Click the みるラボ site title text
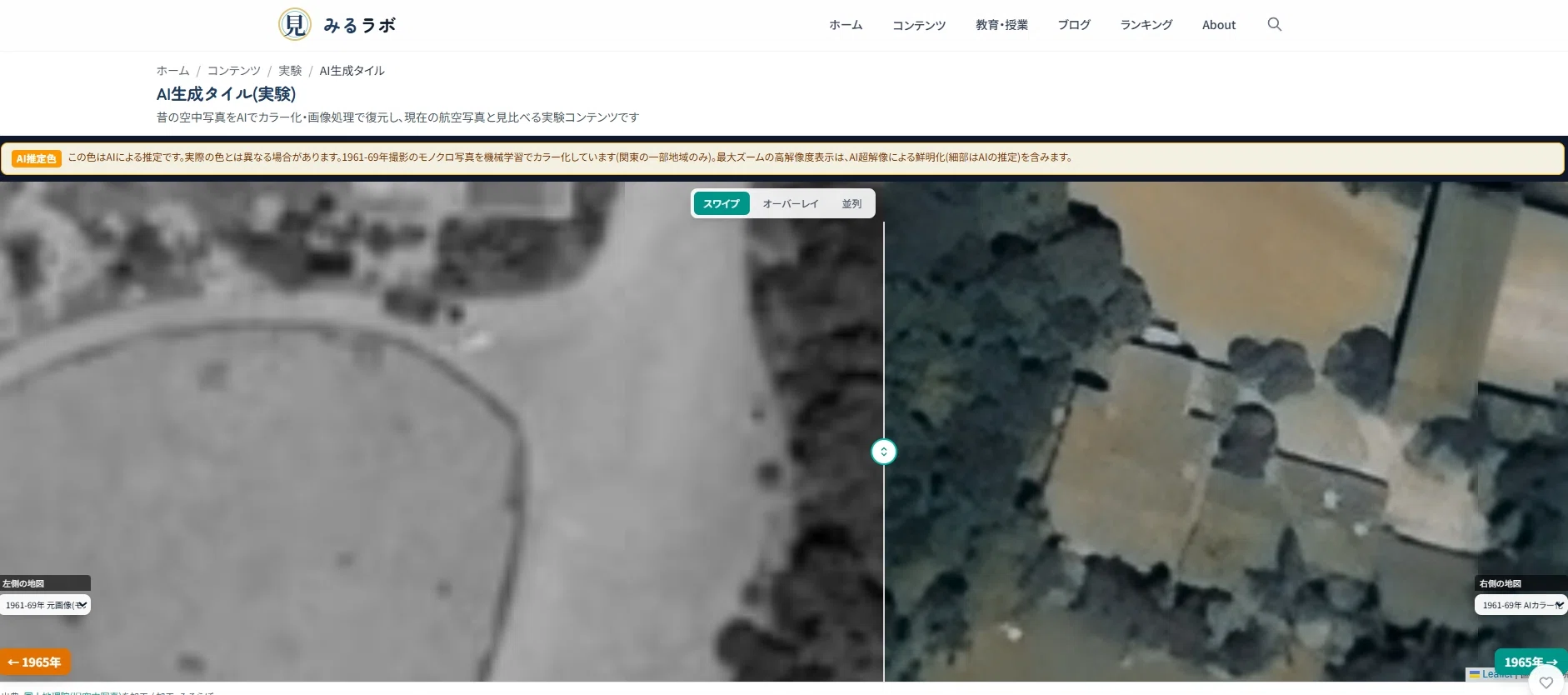1568x695 pixels. coord(360,26)
